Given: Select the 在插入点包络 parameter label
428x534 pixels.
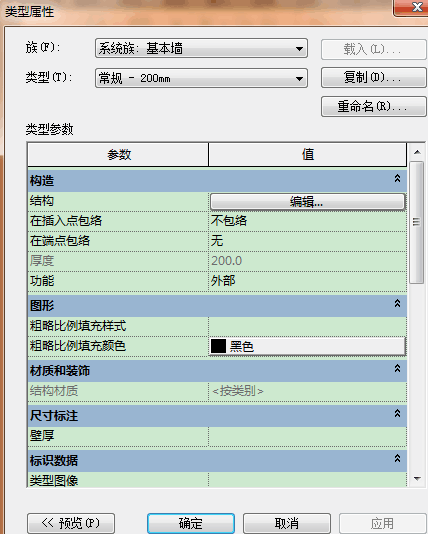Looking at the screenshot, I should (66, 221).
